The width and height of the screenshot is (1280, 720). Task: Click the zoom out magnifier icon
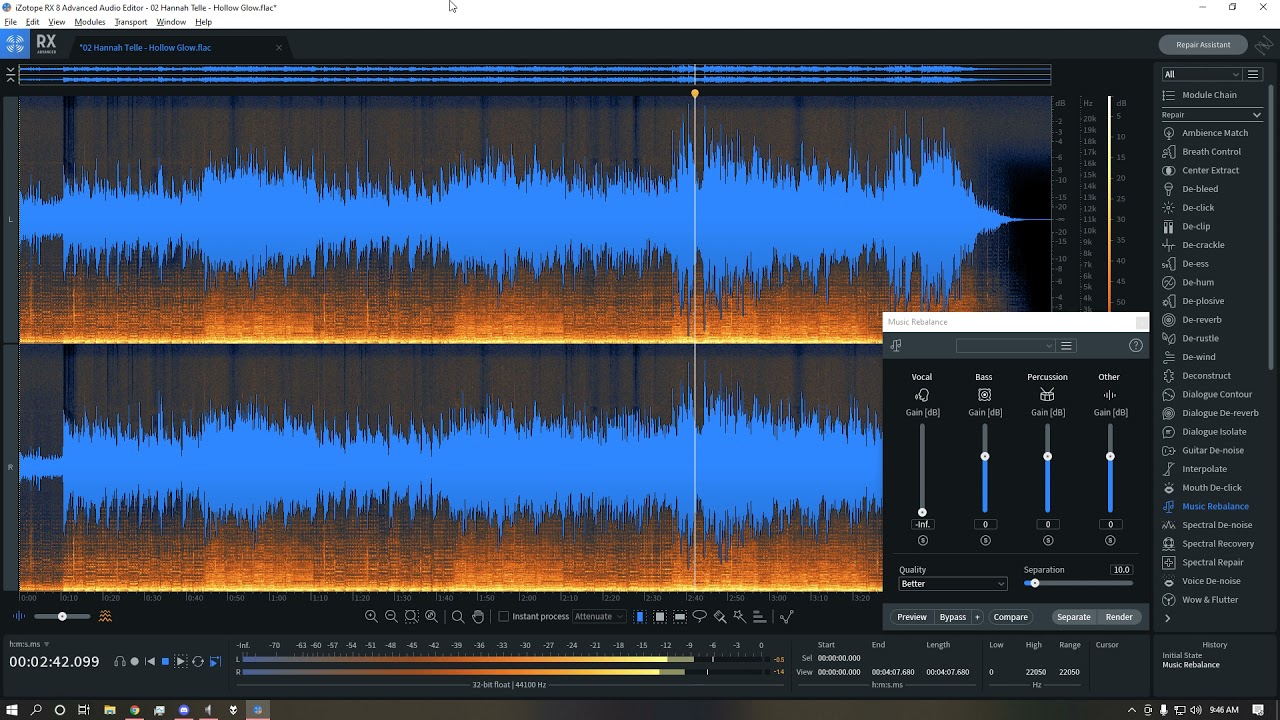coord(391,617)
